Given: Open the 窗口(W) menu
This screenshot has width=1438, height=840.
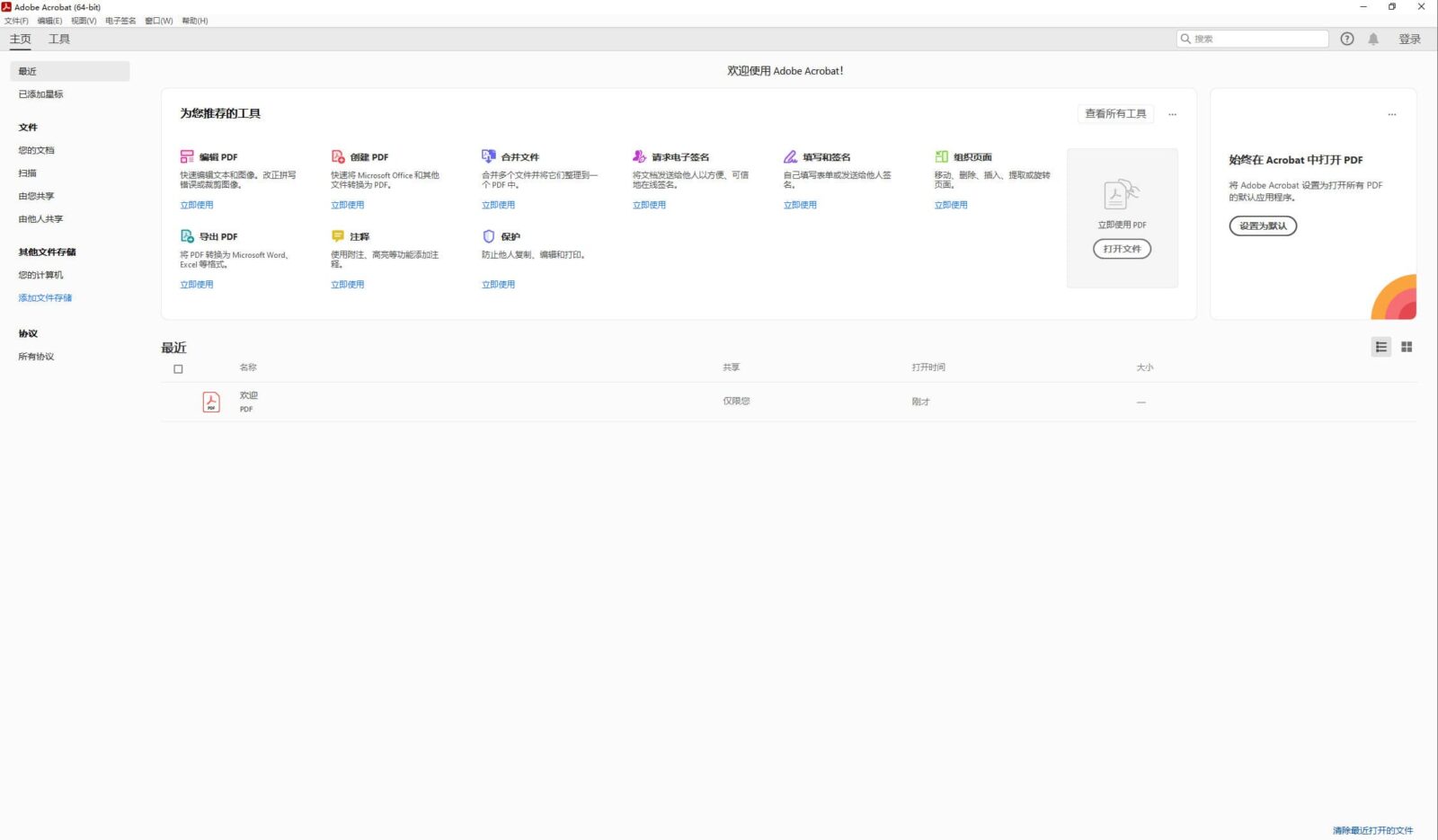Looking at the screenshot, I should [159, 21].
